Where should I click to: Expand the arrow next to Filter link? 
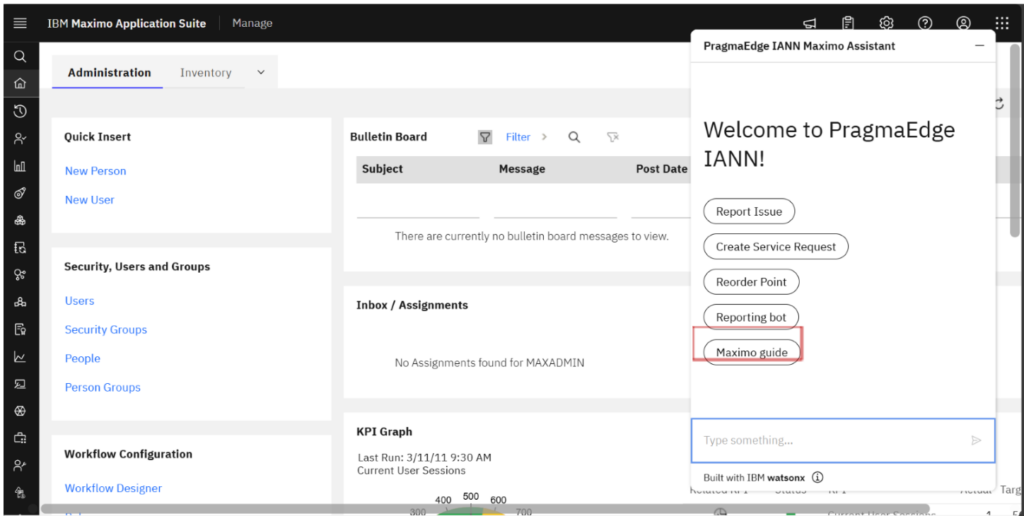(544, 137)
